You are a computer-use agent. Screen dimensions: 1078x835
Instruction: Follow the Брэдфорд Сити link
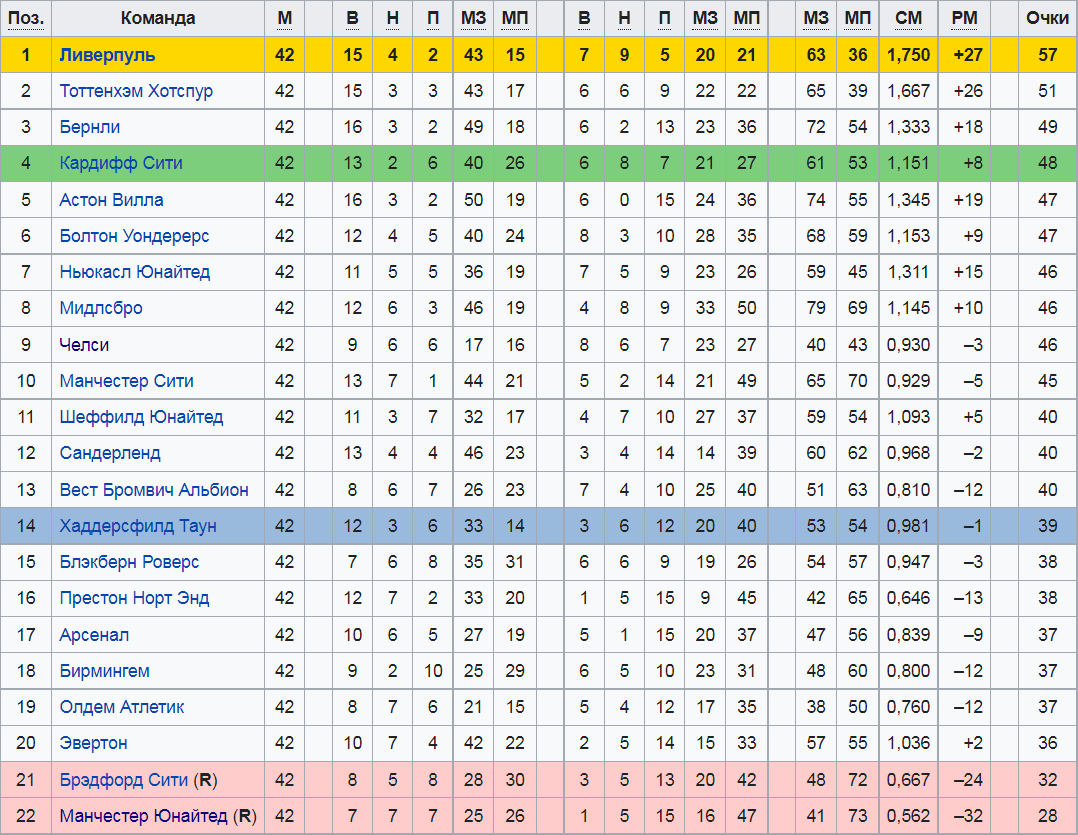[x=124, y=779]
